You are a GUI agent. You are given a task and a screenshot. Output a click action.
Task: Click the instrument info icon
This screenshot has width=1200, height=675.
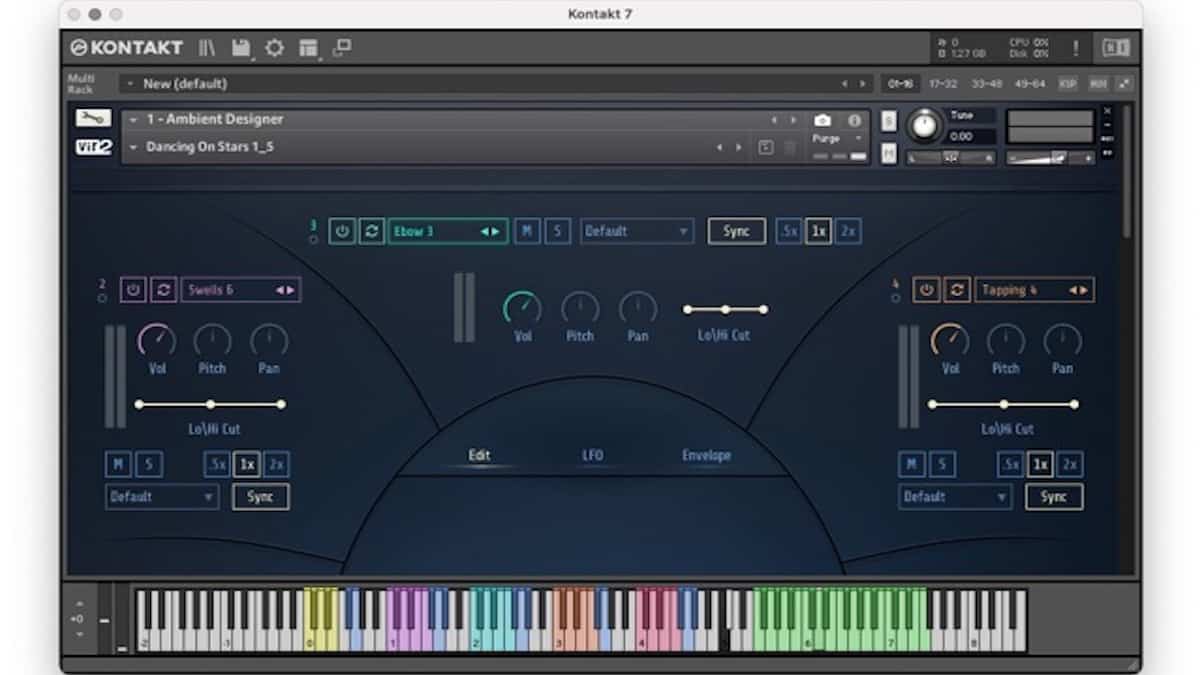coord(854,120)
